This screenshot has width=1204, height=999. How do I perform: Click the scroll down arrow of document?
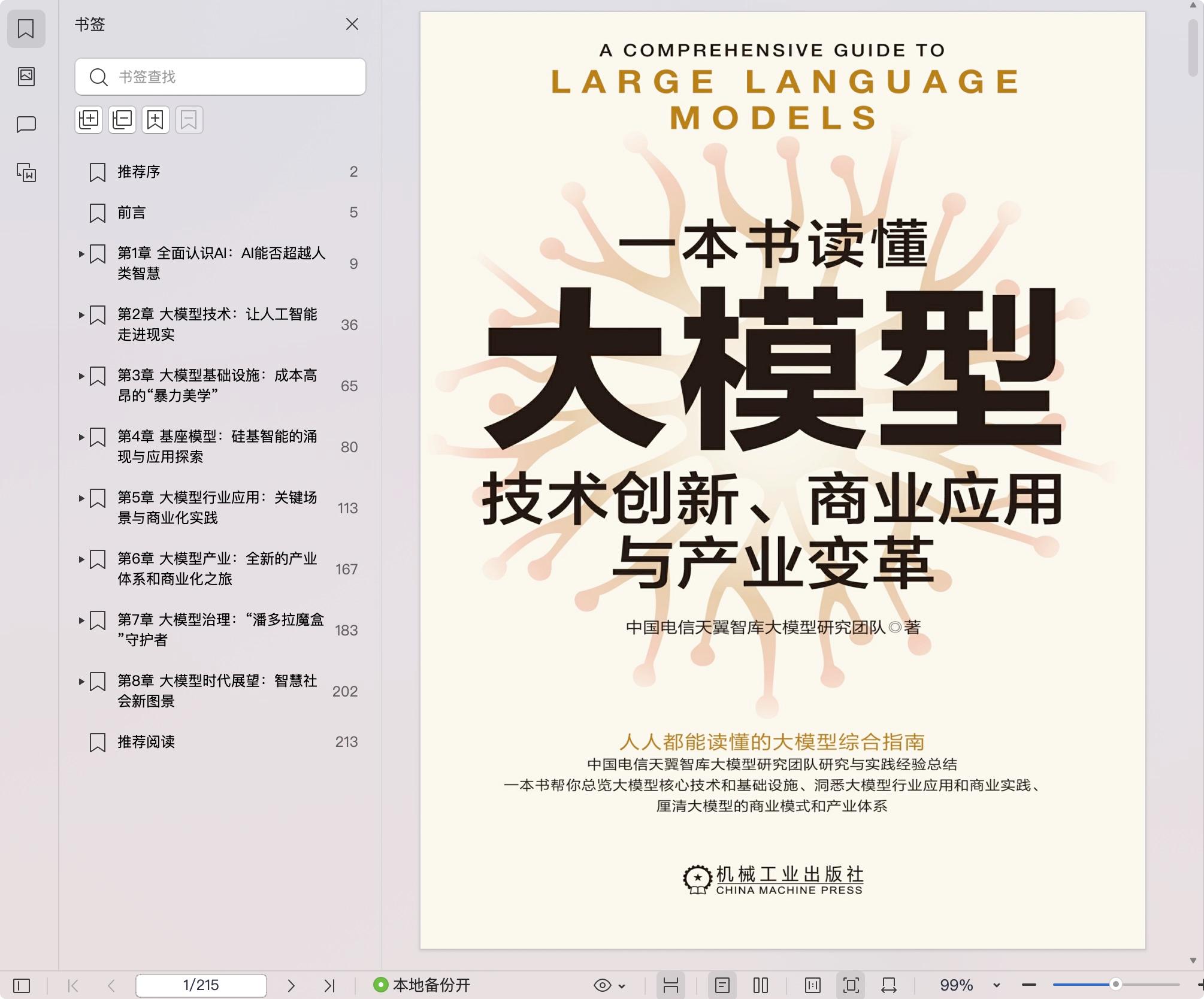click(x=1193, y=961)
